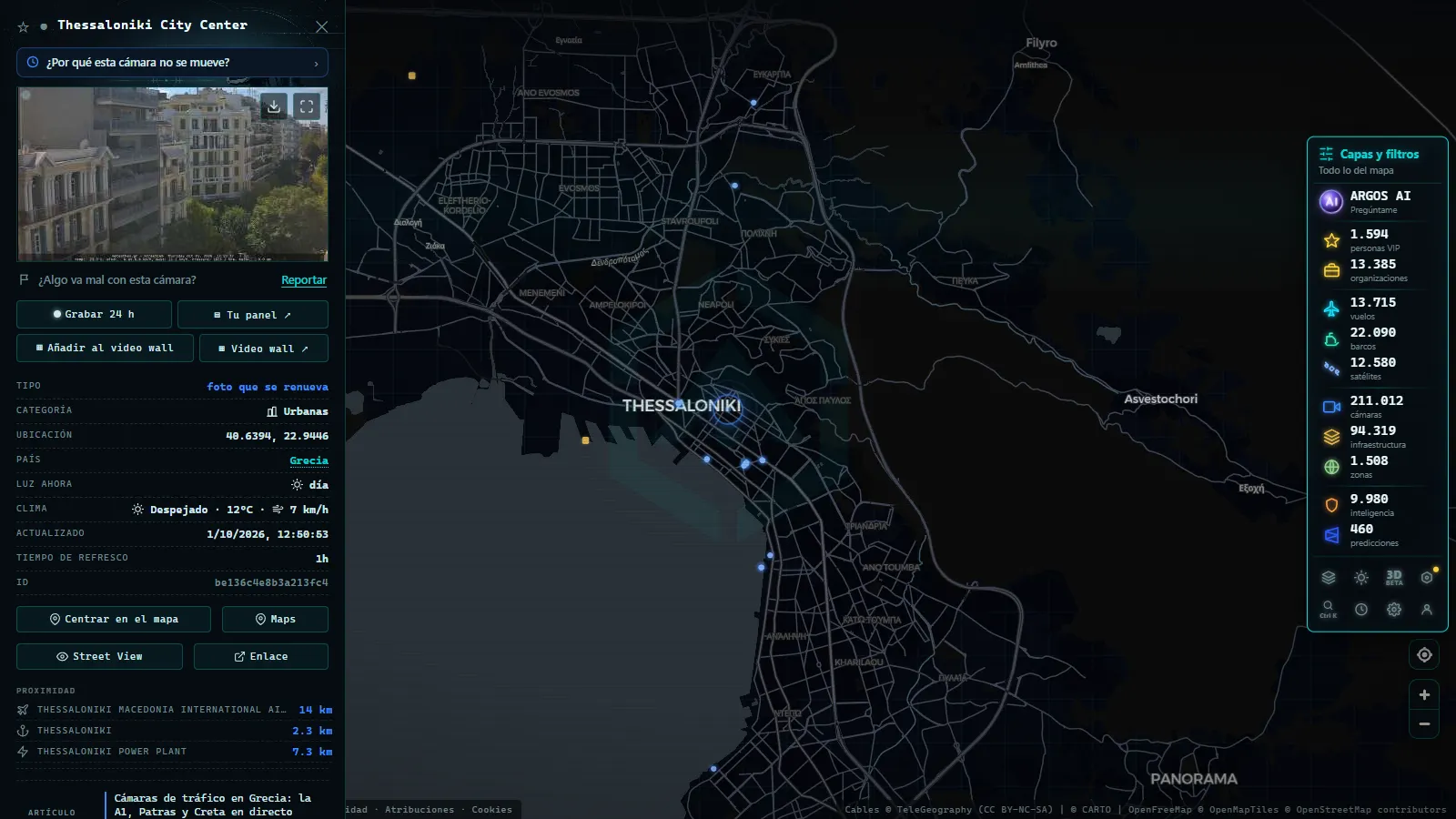Select the Urbanas category value
The width and height of the screenshot is (1456, 819).
point(298,411)
